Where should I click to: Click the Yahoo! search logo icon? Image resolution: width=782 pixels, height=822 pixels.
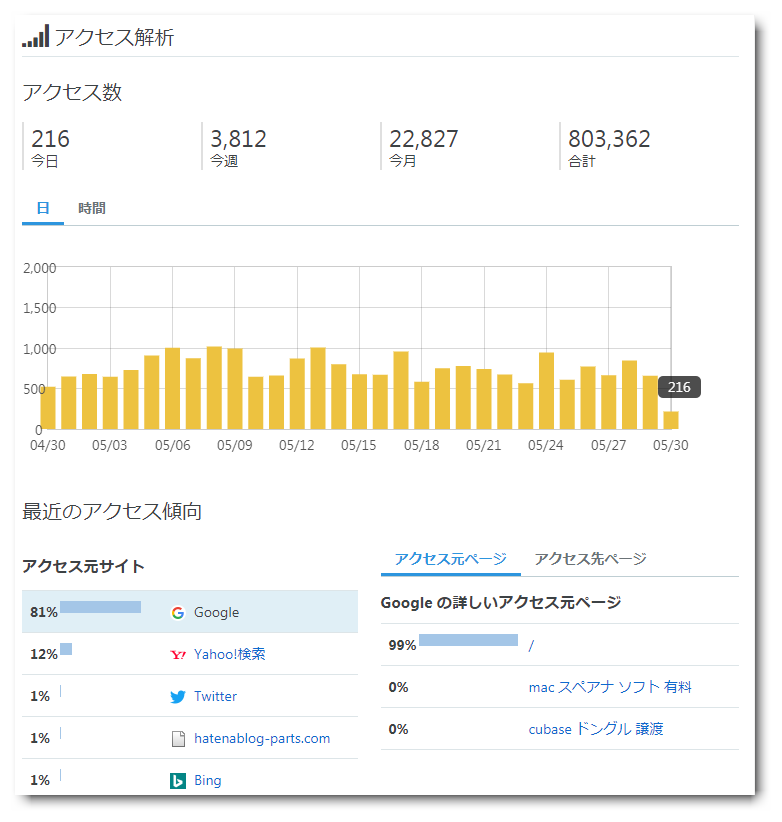point(178,654)
